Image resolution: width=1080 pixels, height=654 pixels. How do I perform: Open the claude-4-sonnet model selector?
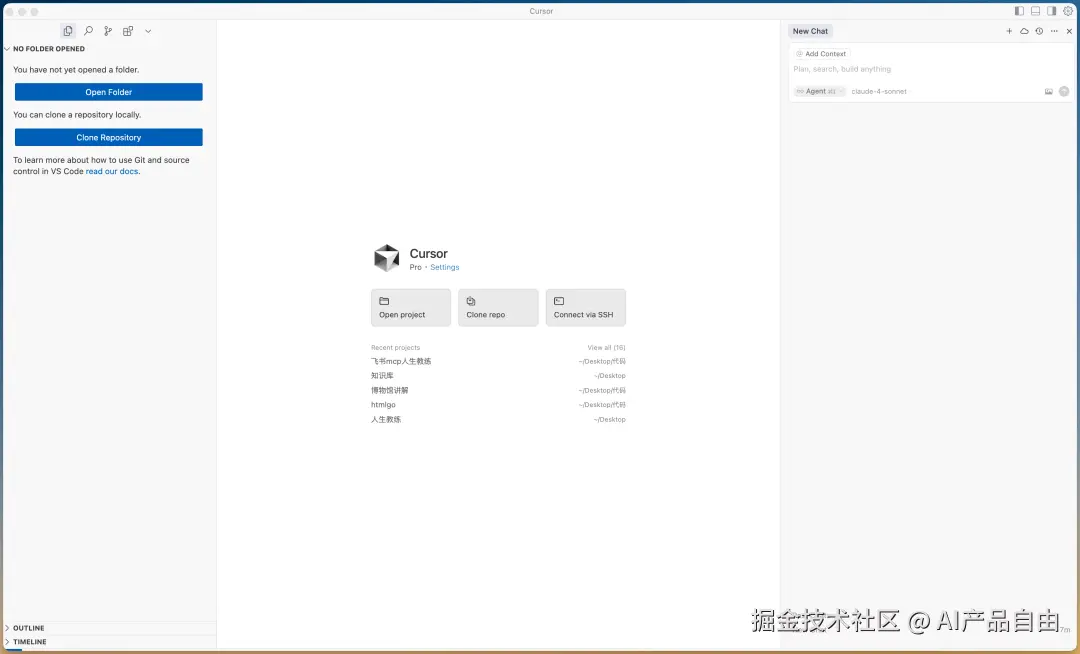point(879,92)
